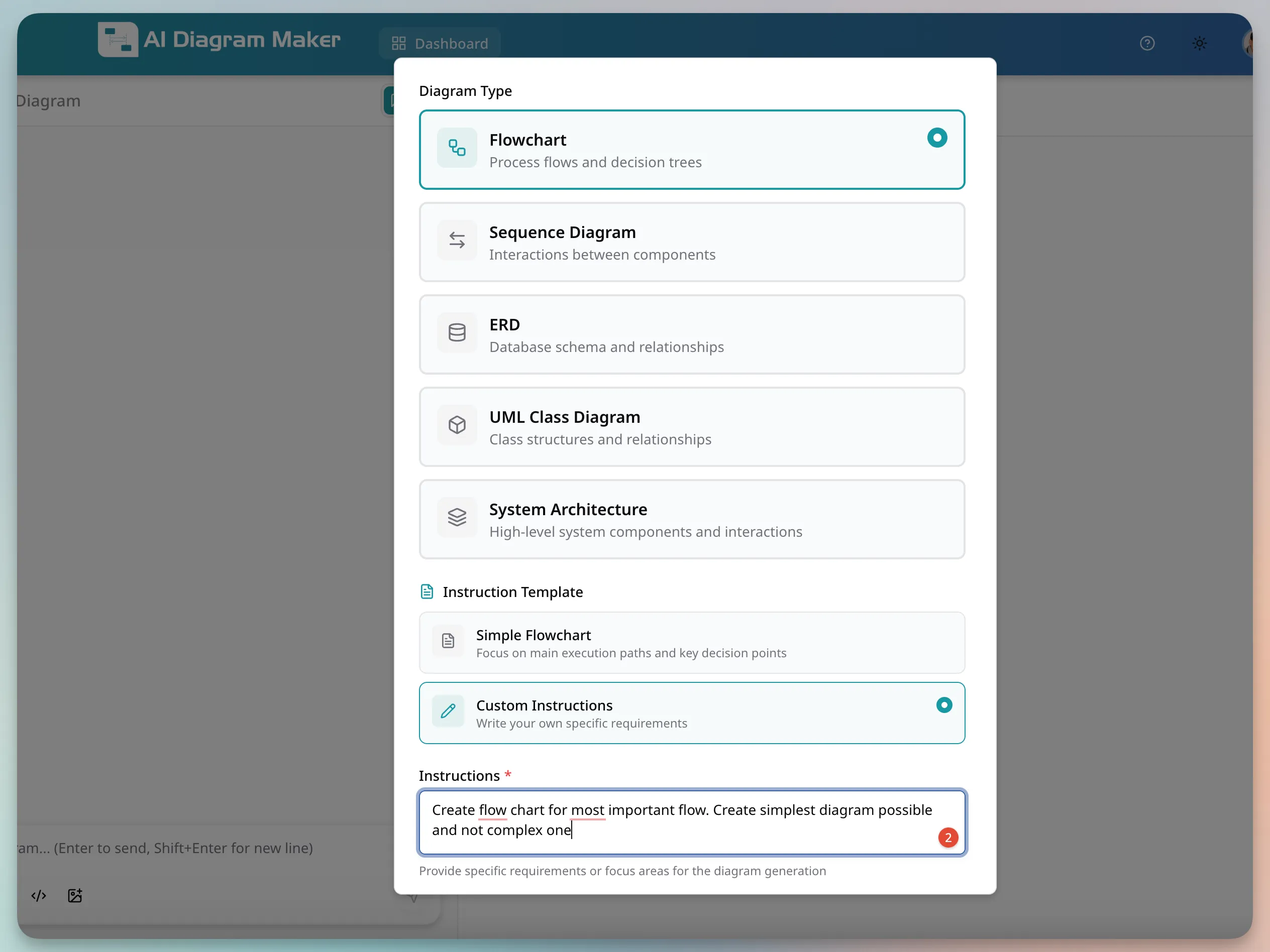The width and height of the screenshot is (1270, 952).
Task: Select the Flowchart radio button
Action: coord(936,138)
